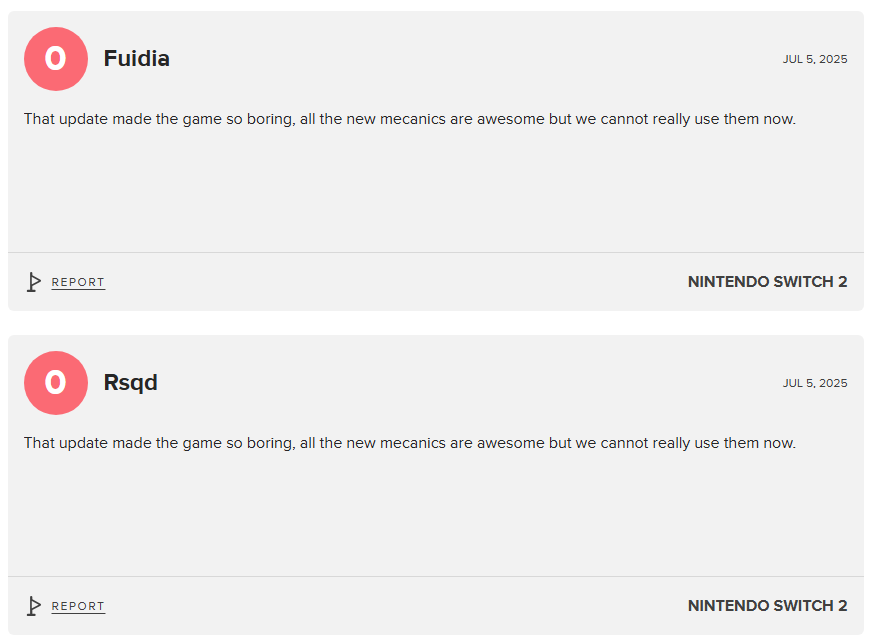Screen dimensions: 879x639
Task: Click the report flag icon on Fuidia's review
Action: point(34,282)
